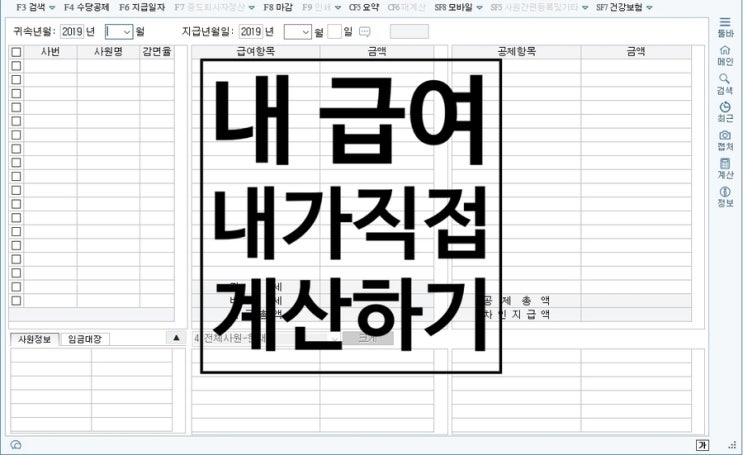The height and width of the screenshot is (455, 743).
Task: Click the chat icon in the status bar
Action: (x=16, y=445)
